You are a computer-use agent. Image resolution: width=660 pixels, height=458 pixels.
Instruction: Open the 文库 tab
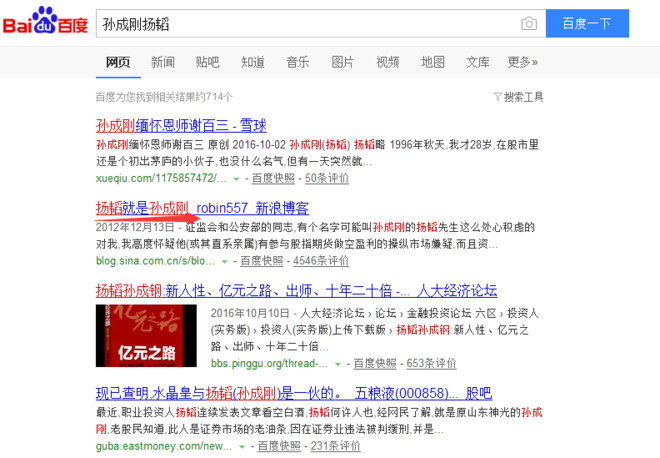477,62
